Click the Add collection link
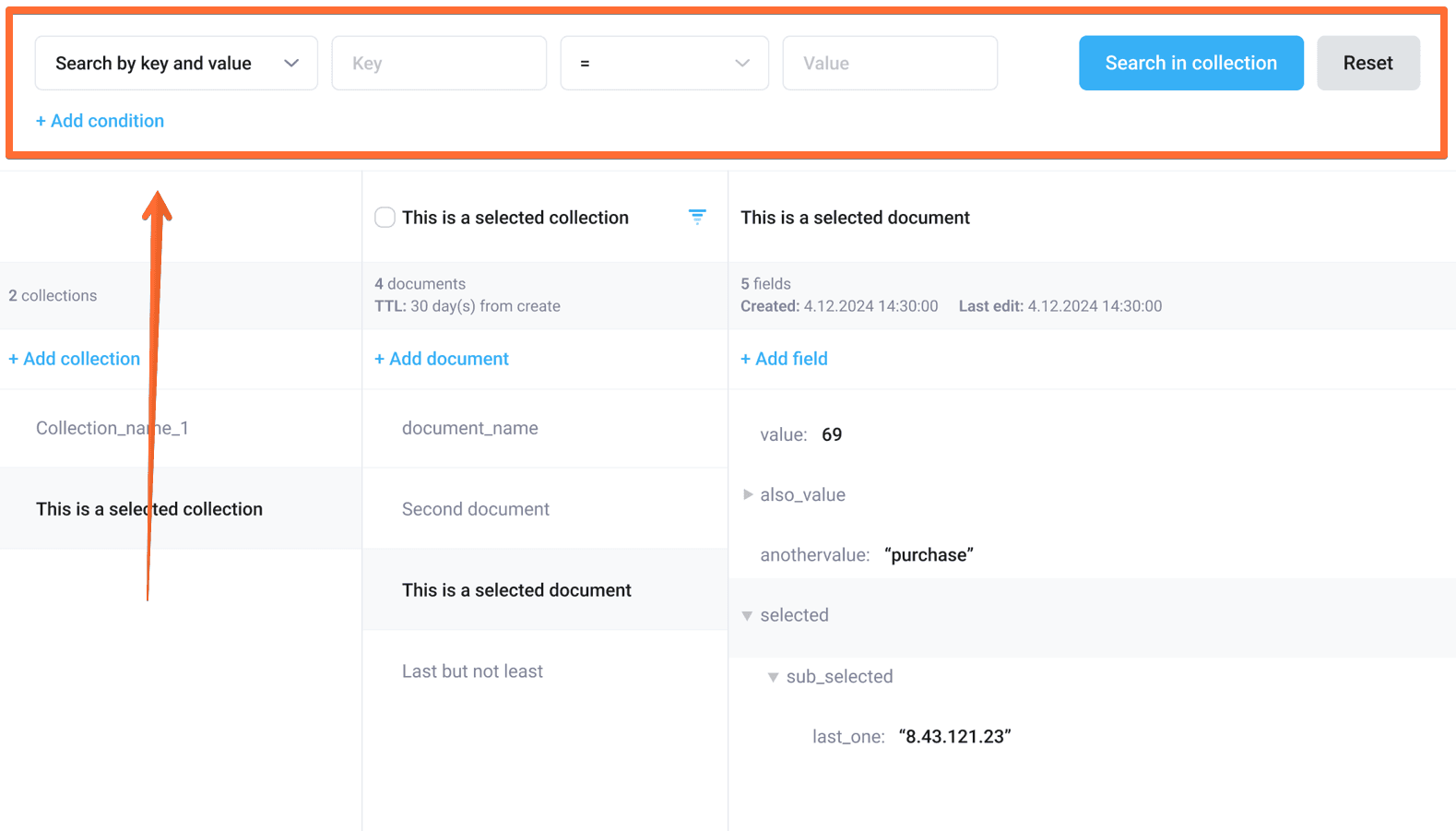Image resolution: width=1456 pixels, height=831 pixels. (75, 359)
